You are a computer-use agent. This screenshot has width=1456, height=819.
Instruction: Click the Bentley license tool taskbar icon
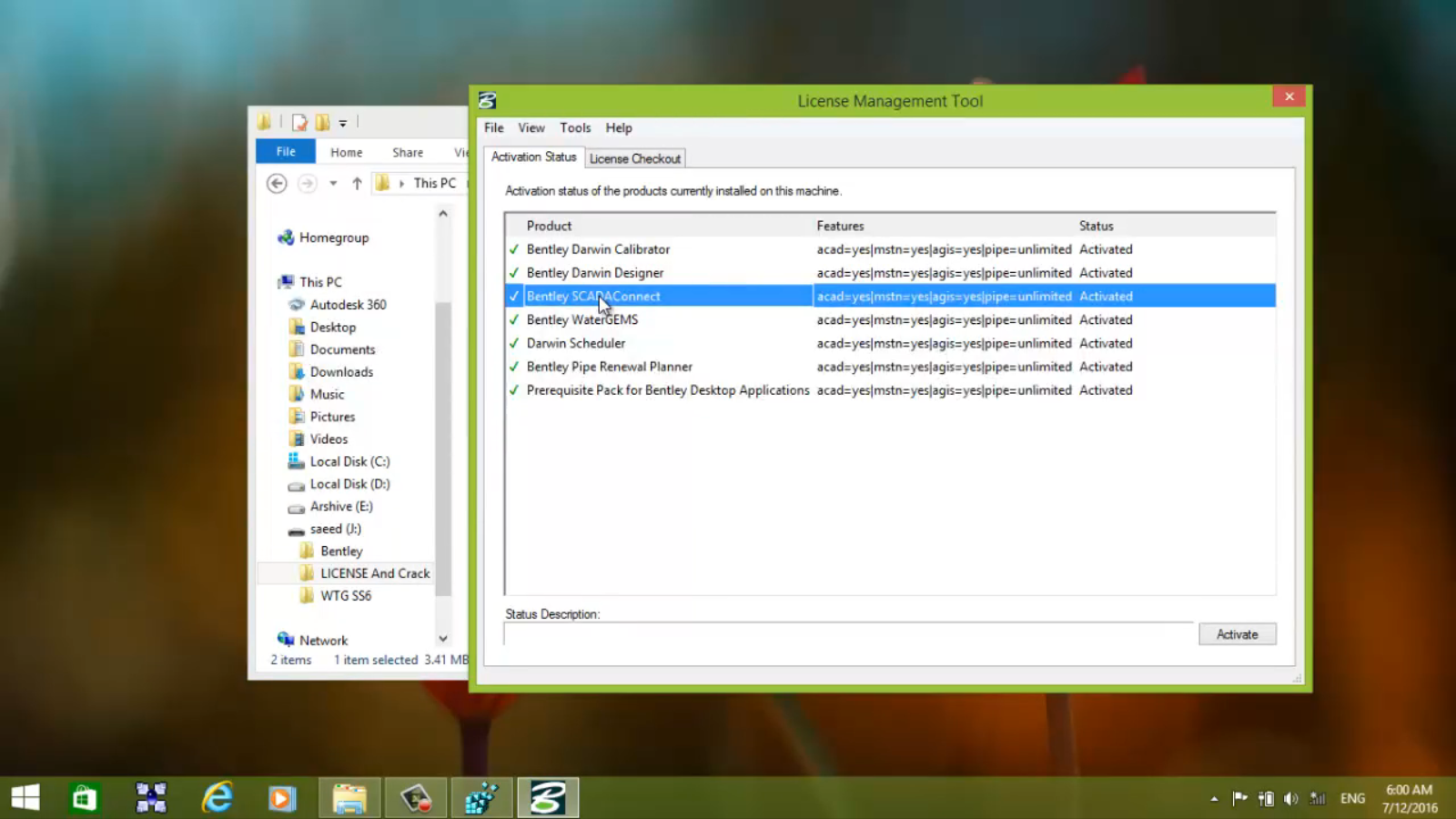click(548, 798)
